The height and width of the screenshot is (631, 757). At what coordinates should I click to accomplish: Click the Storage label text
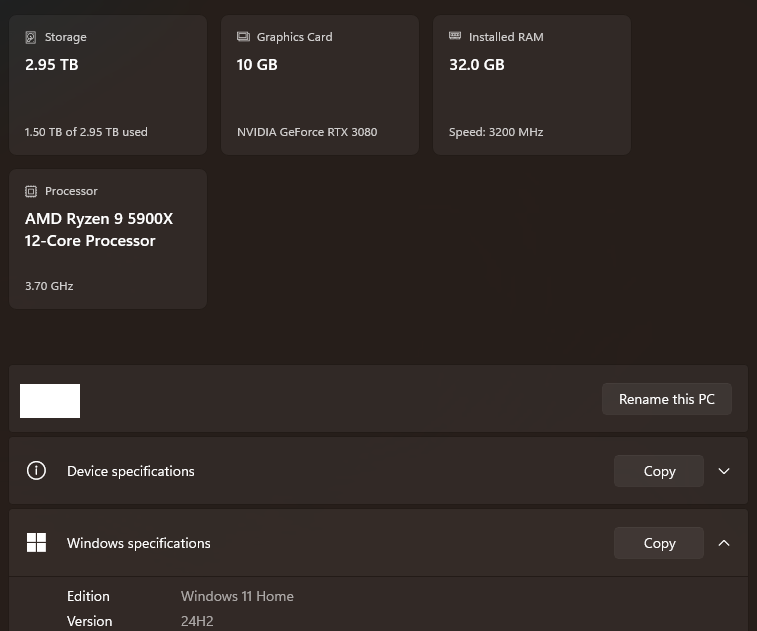[66, 37]
